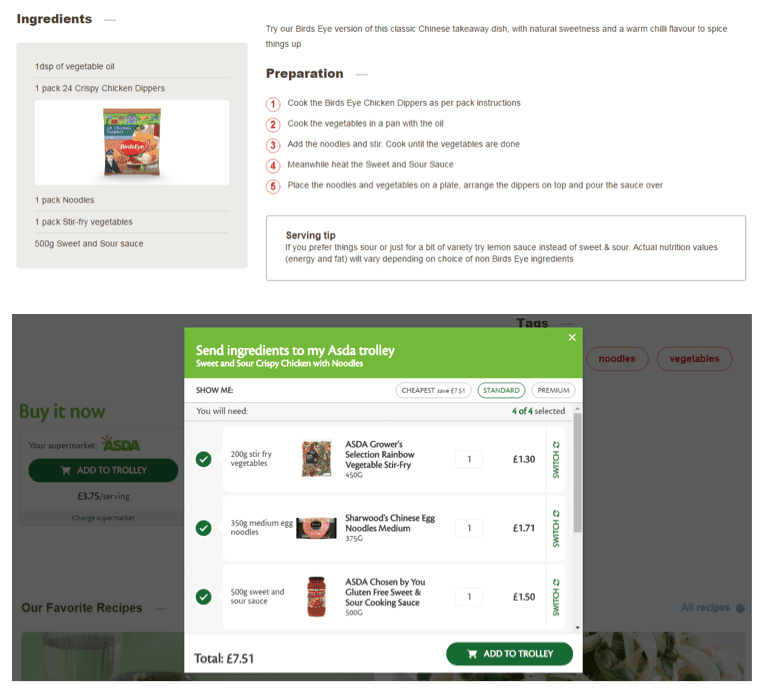Open the noodles tag
Viewport: 762px width, 688px height.
[617, 359]
